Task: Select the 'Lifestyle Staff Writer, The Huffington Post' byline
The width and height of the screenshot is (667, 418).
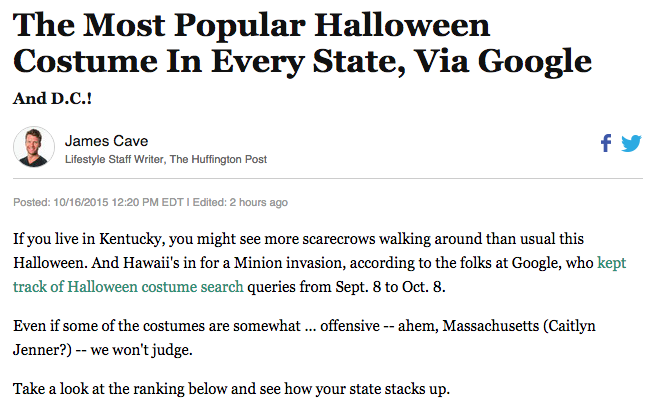Action: [165, 159]
